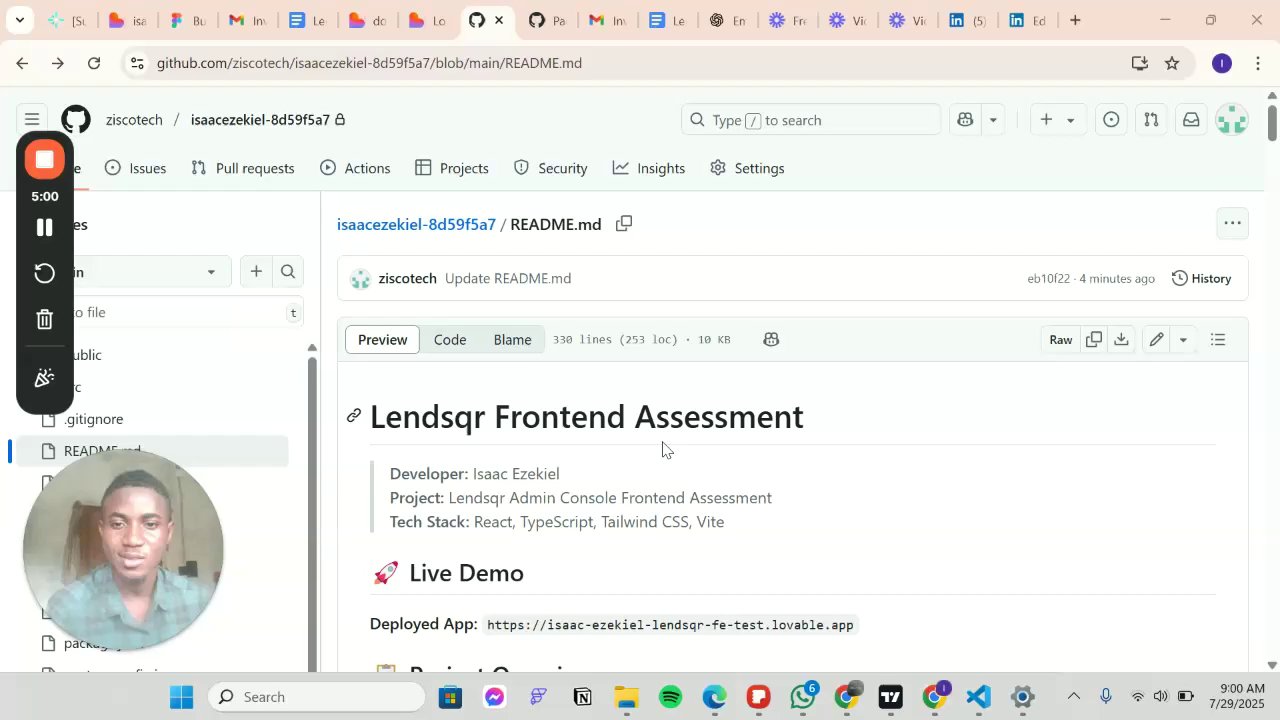Viewport: 1280px width, 720px height.
Task: Expand edit file options dropdown arrow
Action: [1183, 340]
